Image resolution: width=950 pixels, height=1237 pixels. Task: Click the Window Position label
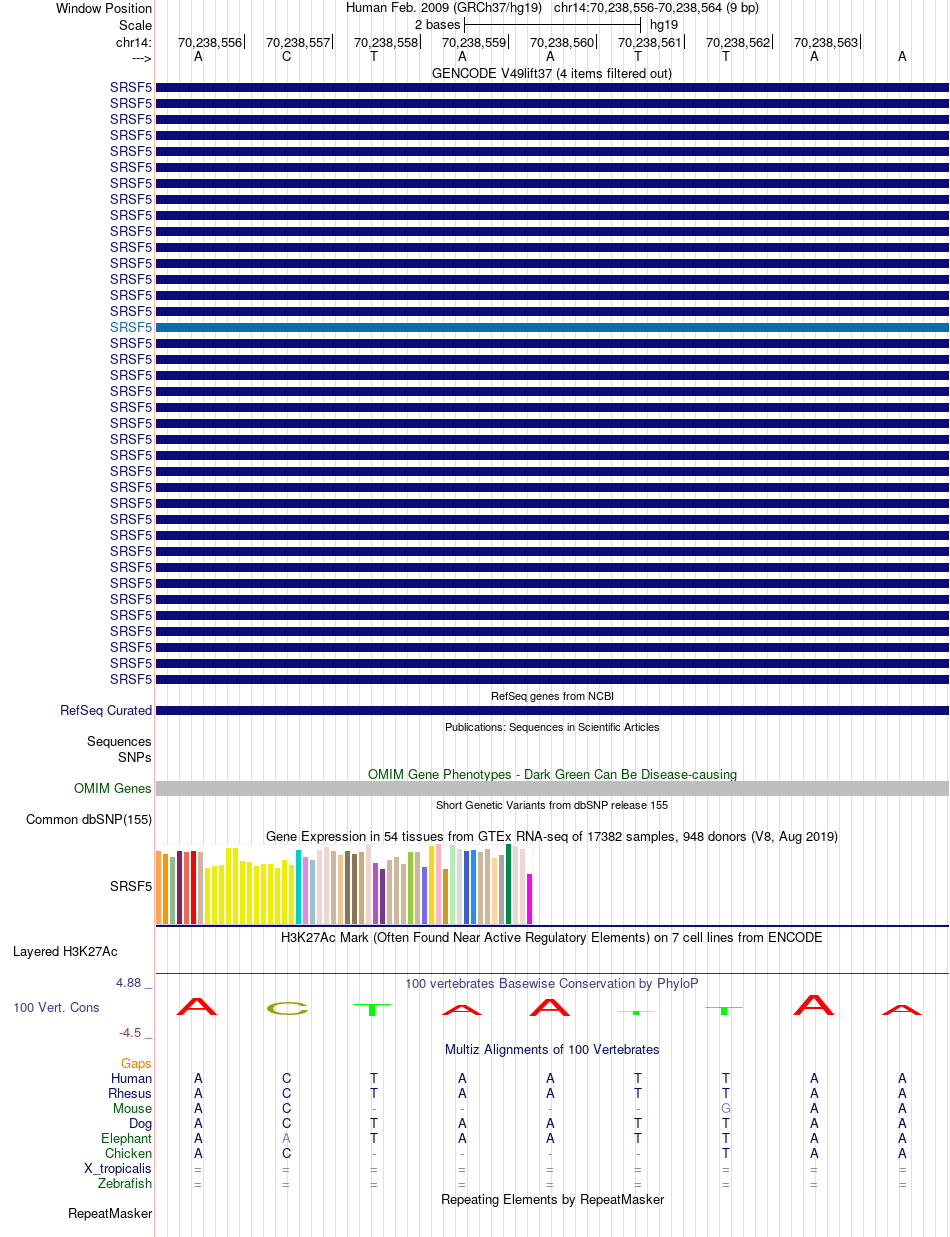104,8
